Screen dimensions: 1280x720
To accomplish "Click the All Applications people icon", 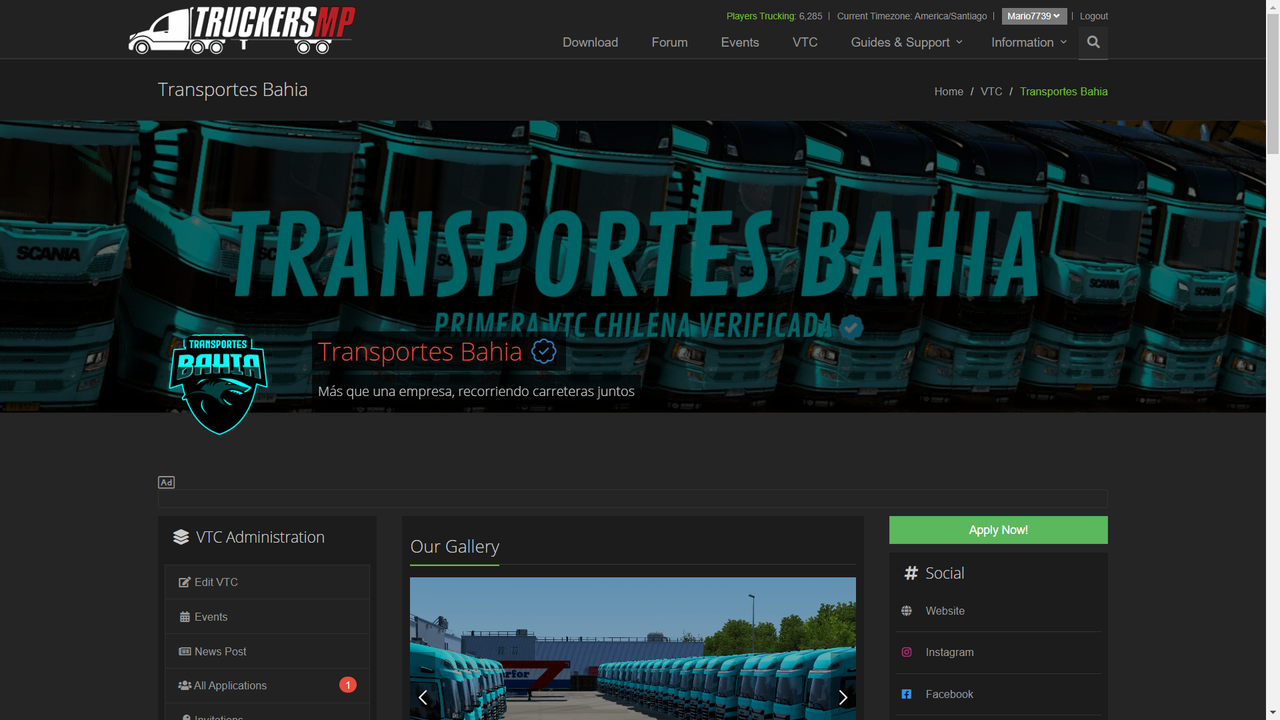I will tap(185, 685).
